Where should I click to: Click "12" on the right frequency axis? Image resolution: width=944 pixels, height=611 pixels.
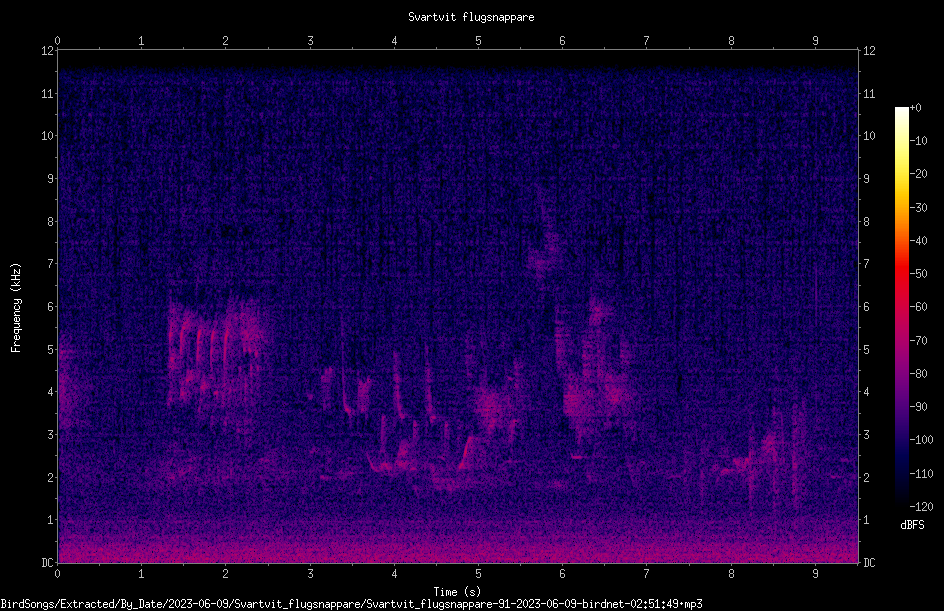(869, 51)
